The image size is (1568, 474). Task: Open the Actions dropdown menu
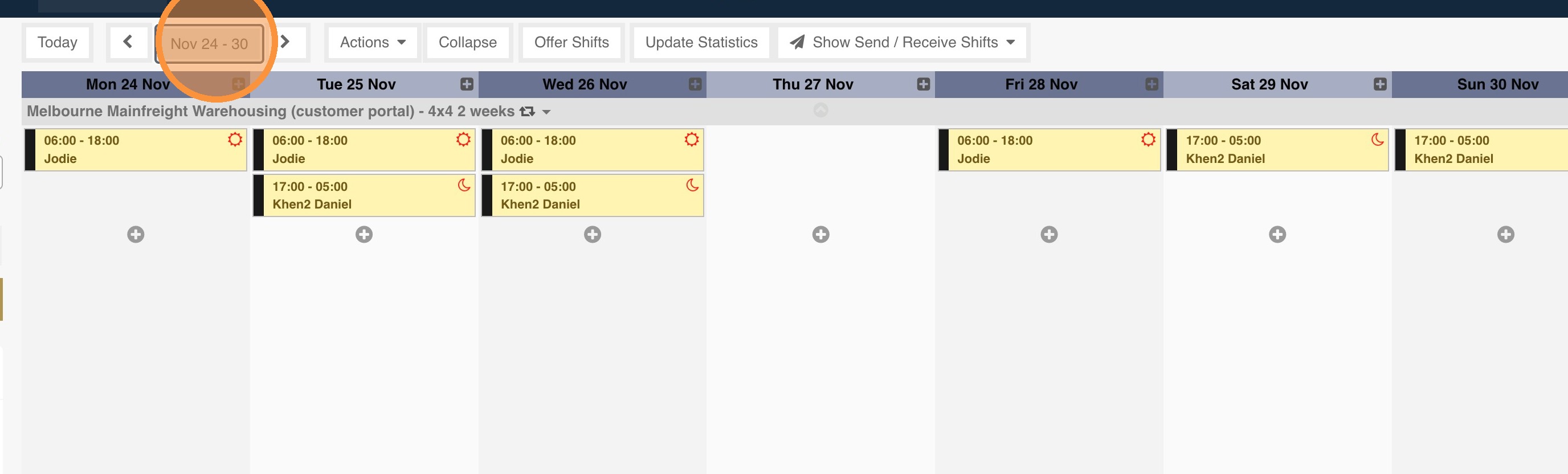373,43
